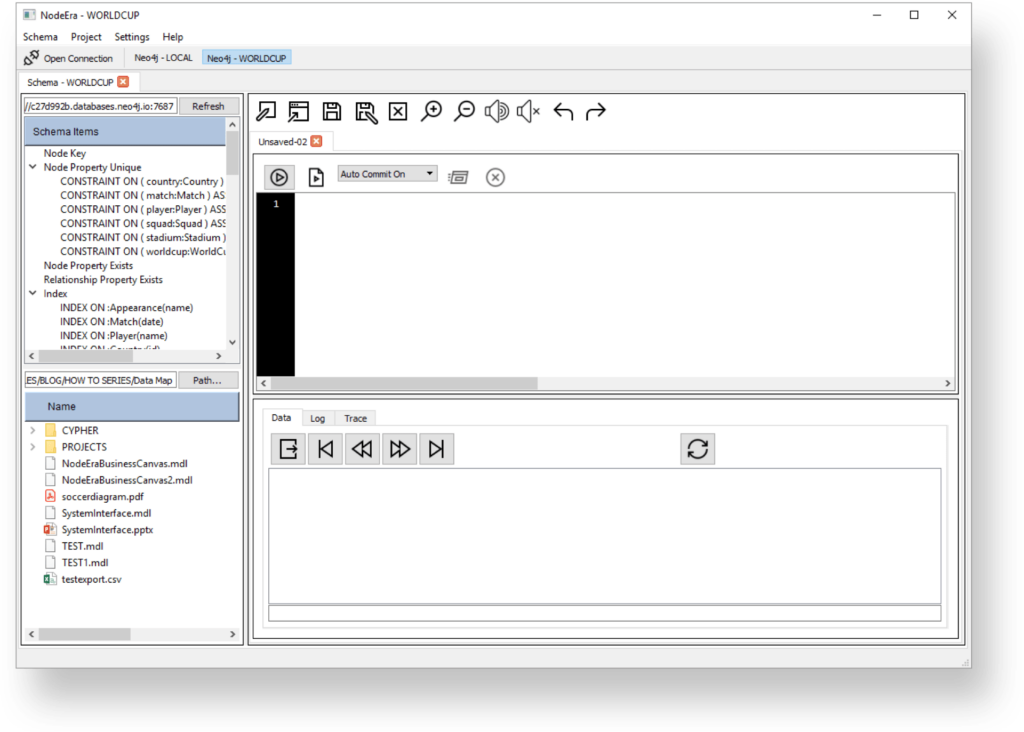
Task: Click the Open Connection plug icon
Action: coord(31,57)
